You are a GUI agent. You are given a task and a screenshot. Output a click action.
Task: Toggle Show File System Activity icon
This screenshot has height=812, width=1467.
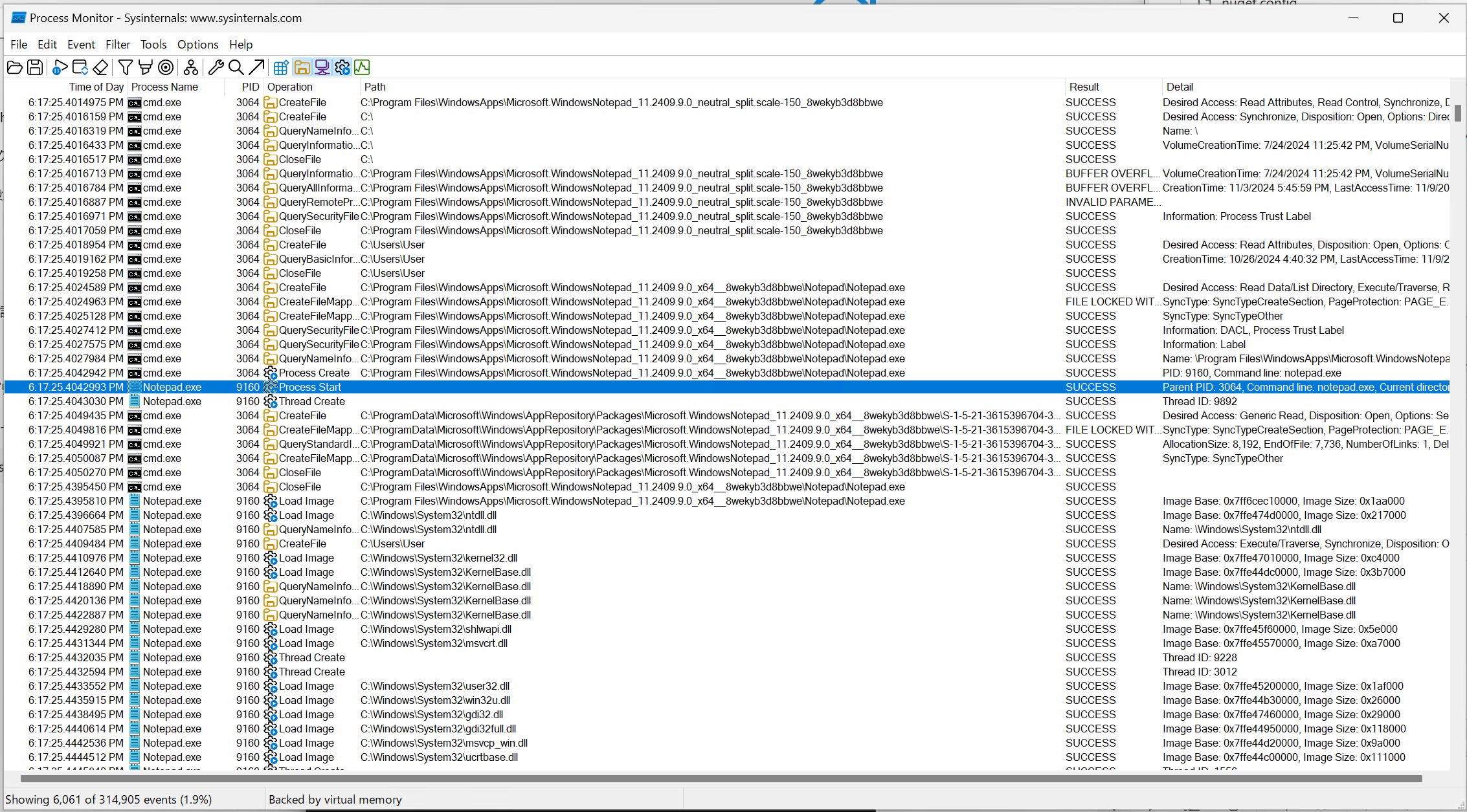click(302, 67)
